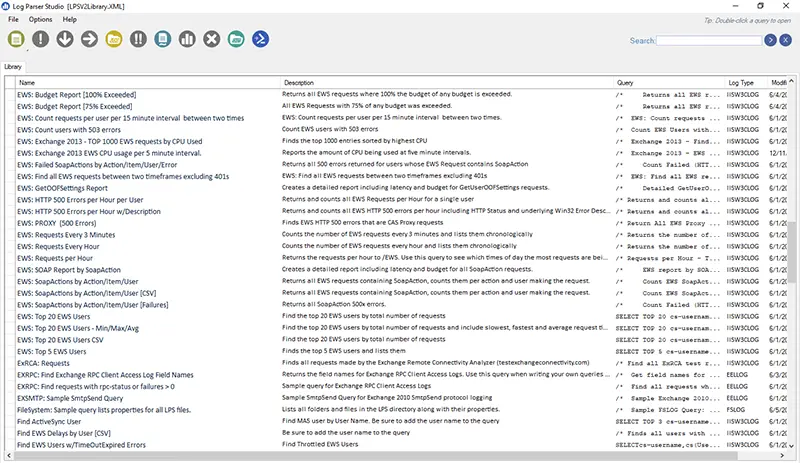Open the Help menu
800x463 pixels.
[69, 19]
